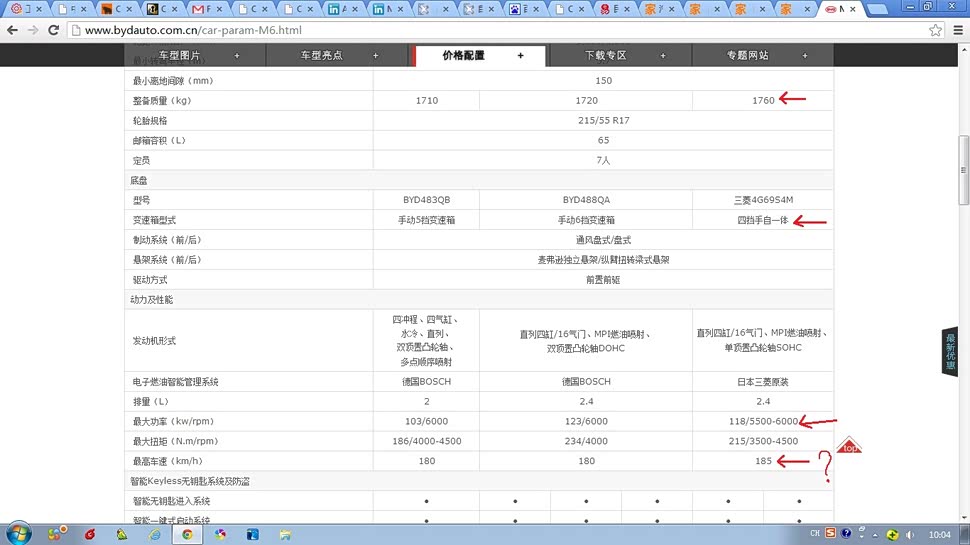Click the 最高车速 (km/h) row label
The width and height of the screenshot is (970, 545).
(x=167, y=461)
